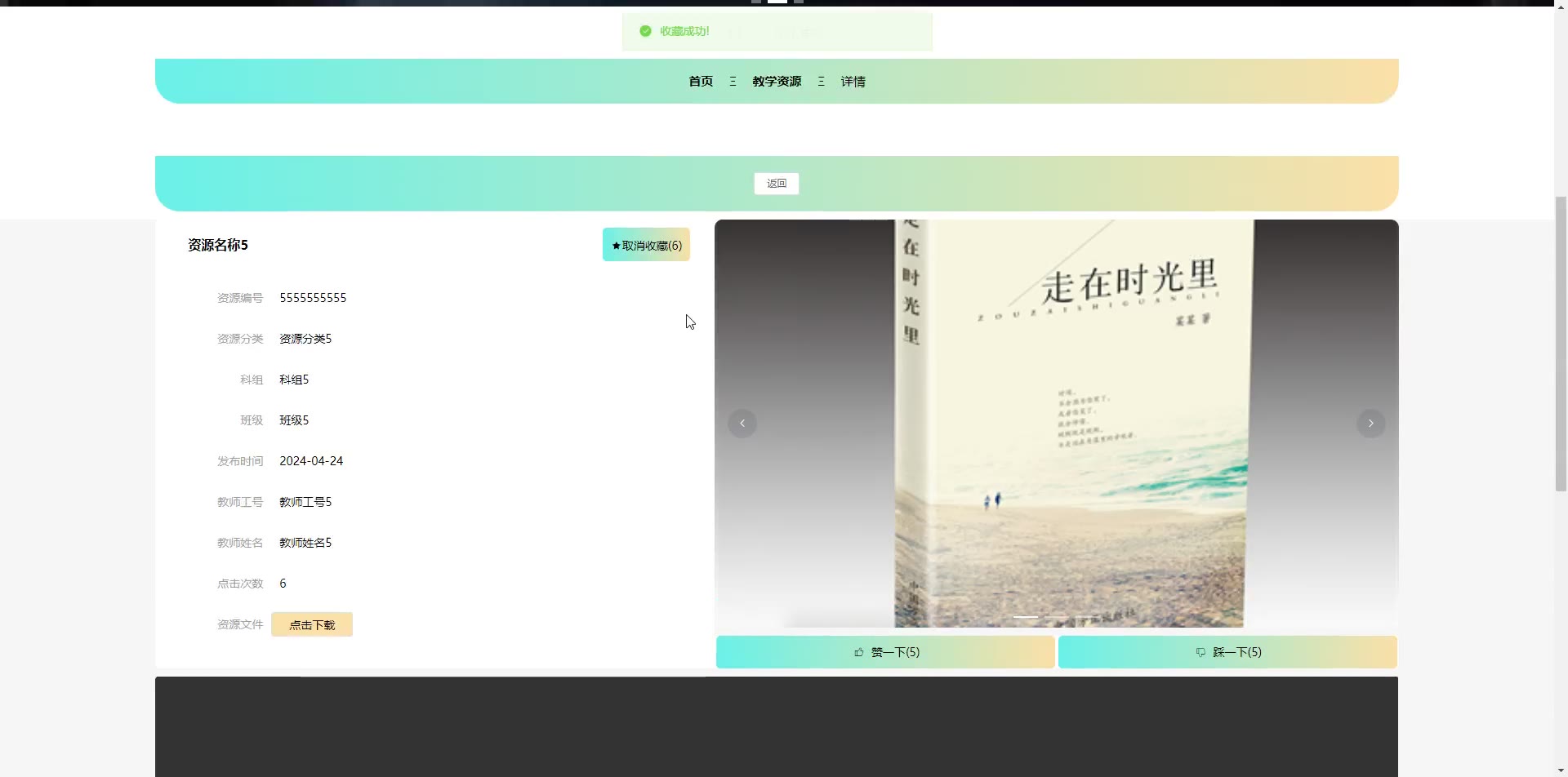1568x777 pixels.
Task: Click the 踩一下(5) thumbs-down button
Action: pyautogui.click(x=1227, y=652)
